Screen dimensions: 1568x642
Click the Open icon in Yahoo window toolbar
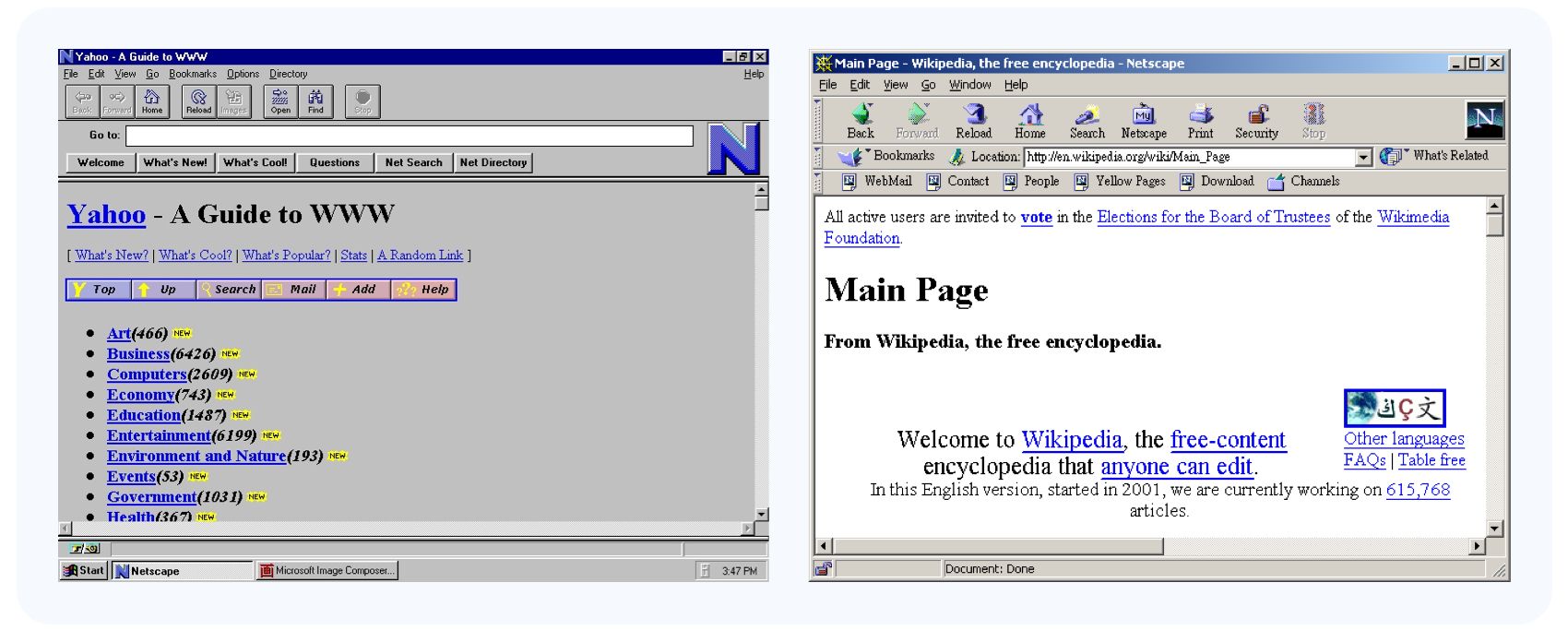coord(280,101)
